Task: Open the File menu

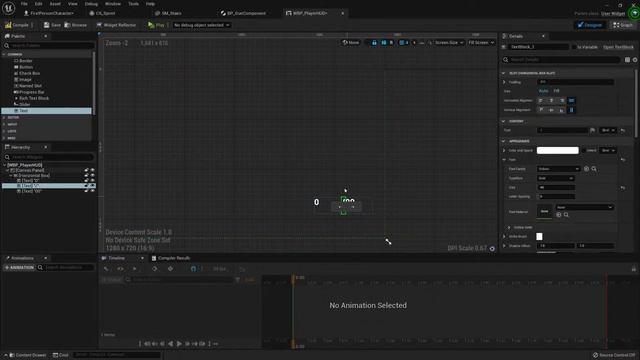Action: tap(24, 4)
